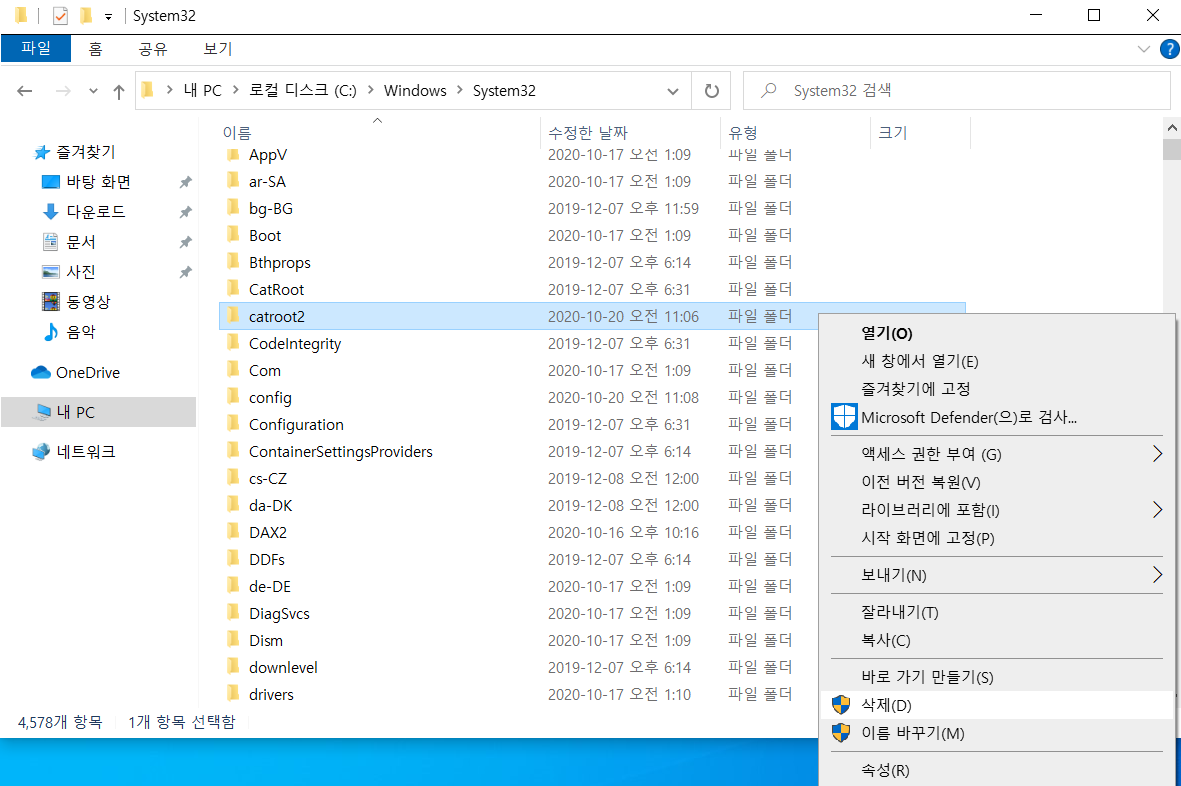Image resolution: width=1181 pixels, height=786 pixels.
Task: Click the Forward navigation arrow
Action: click(63, 91)
